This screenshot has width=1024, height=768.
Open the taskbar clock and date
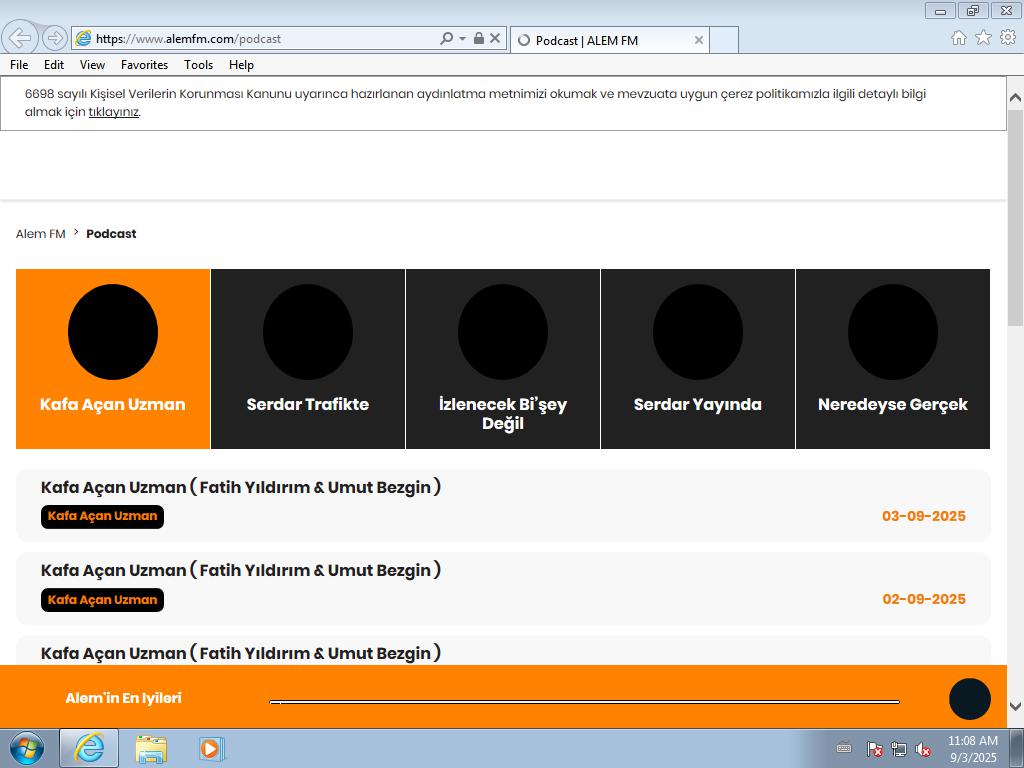[x=973, y=749]
